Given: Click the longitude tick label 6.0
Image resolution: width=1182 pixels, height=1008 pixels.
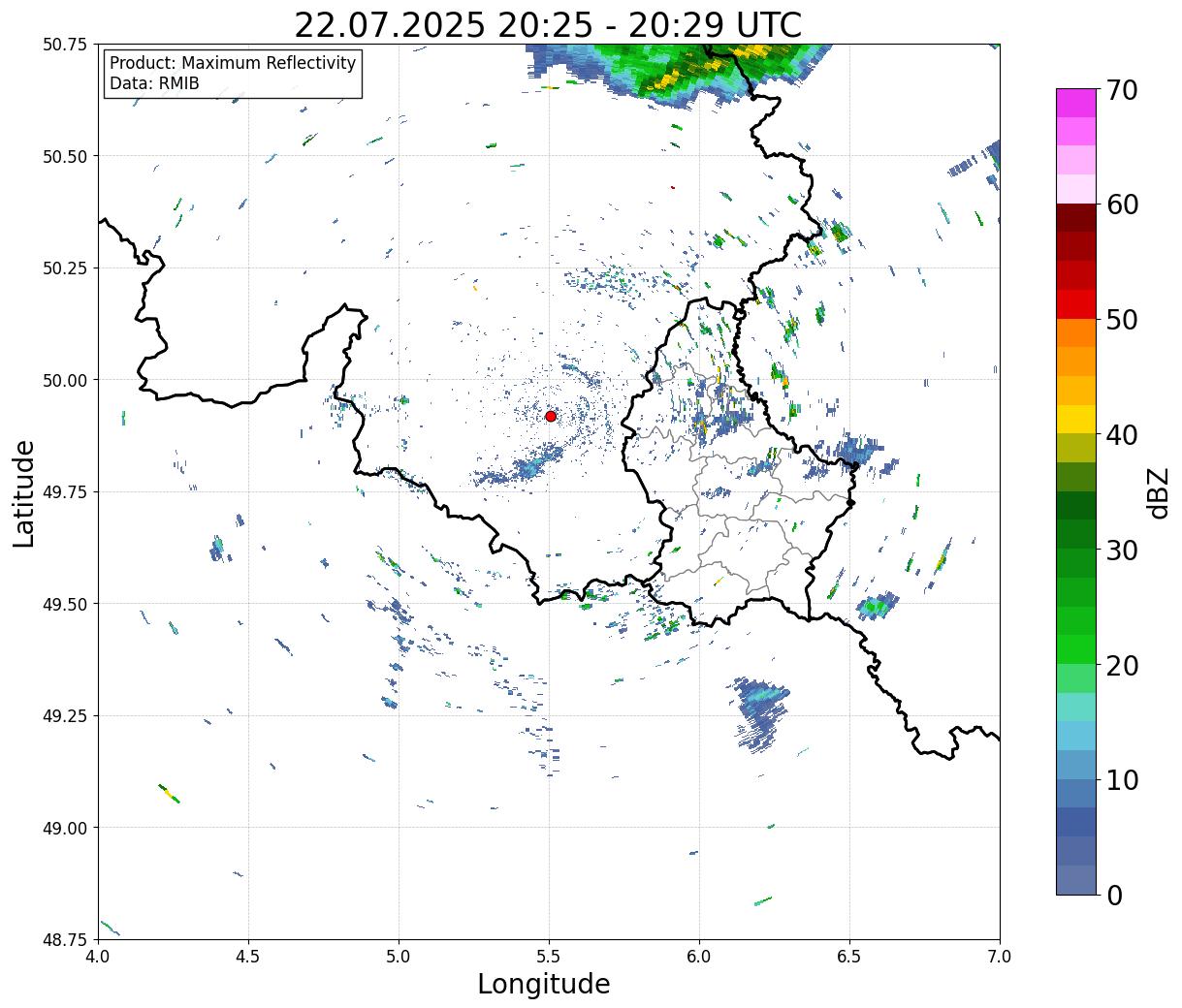Looking at the screenshot, I should point(699,957).
